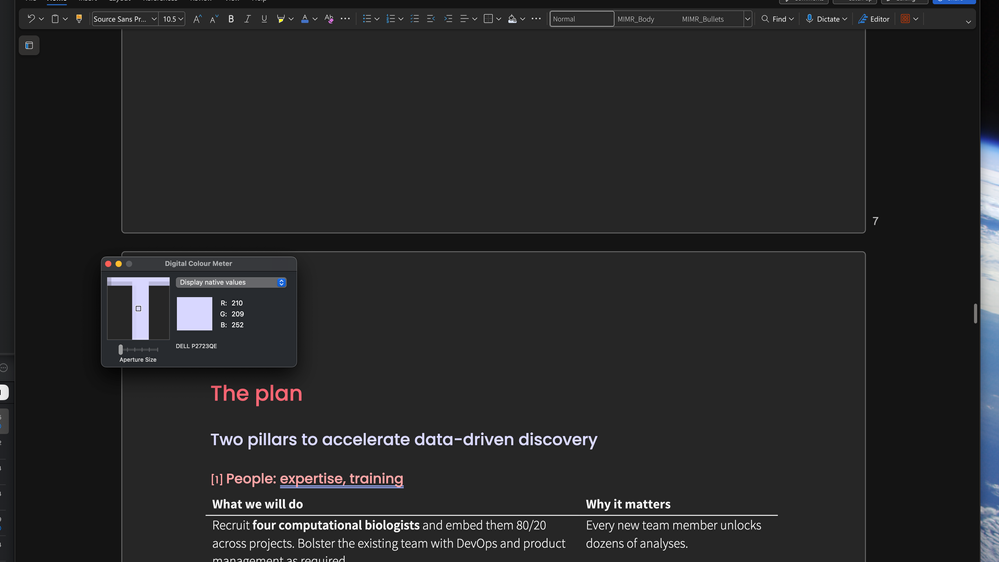This screenshot has width=999, height=562.
Task: Click the Borders icon
Action: click(x=488, y=19)
